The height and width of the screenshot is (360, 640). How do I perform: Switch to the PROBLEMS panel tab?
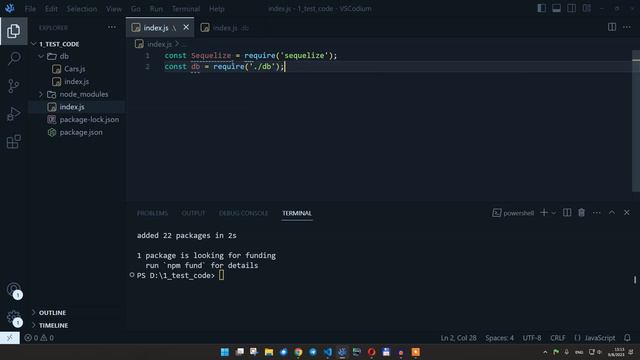point(152,213)
